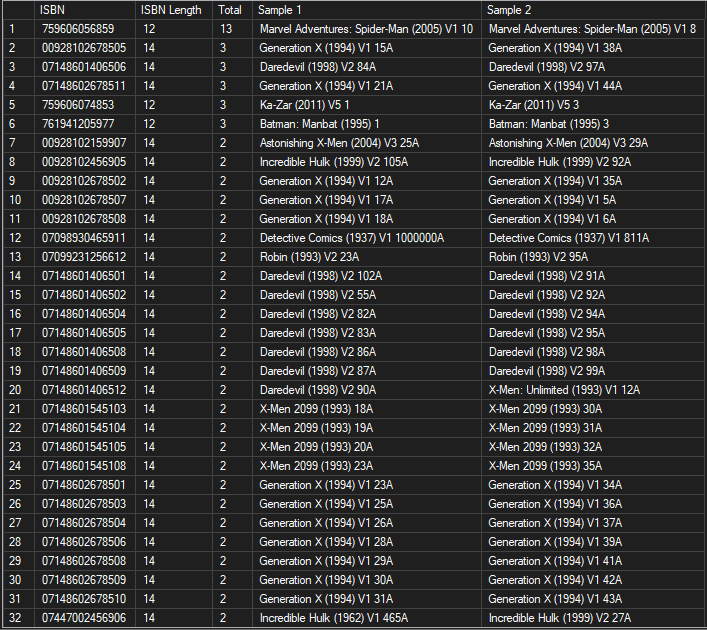Click the ISBN column header
Viewport: 707px width, 630px height.
click(x=84, y=10)
